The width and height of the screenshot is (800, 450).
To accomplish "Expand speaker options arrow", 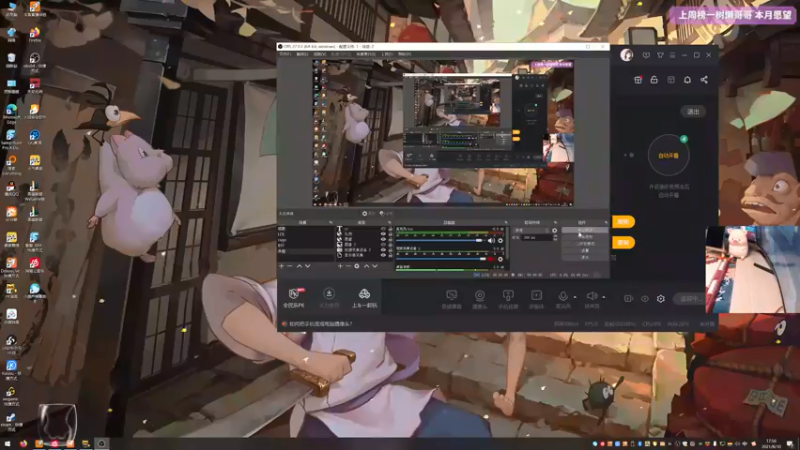I will point(604,296).
